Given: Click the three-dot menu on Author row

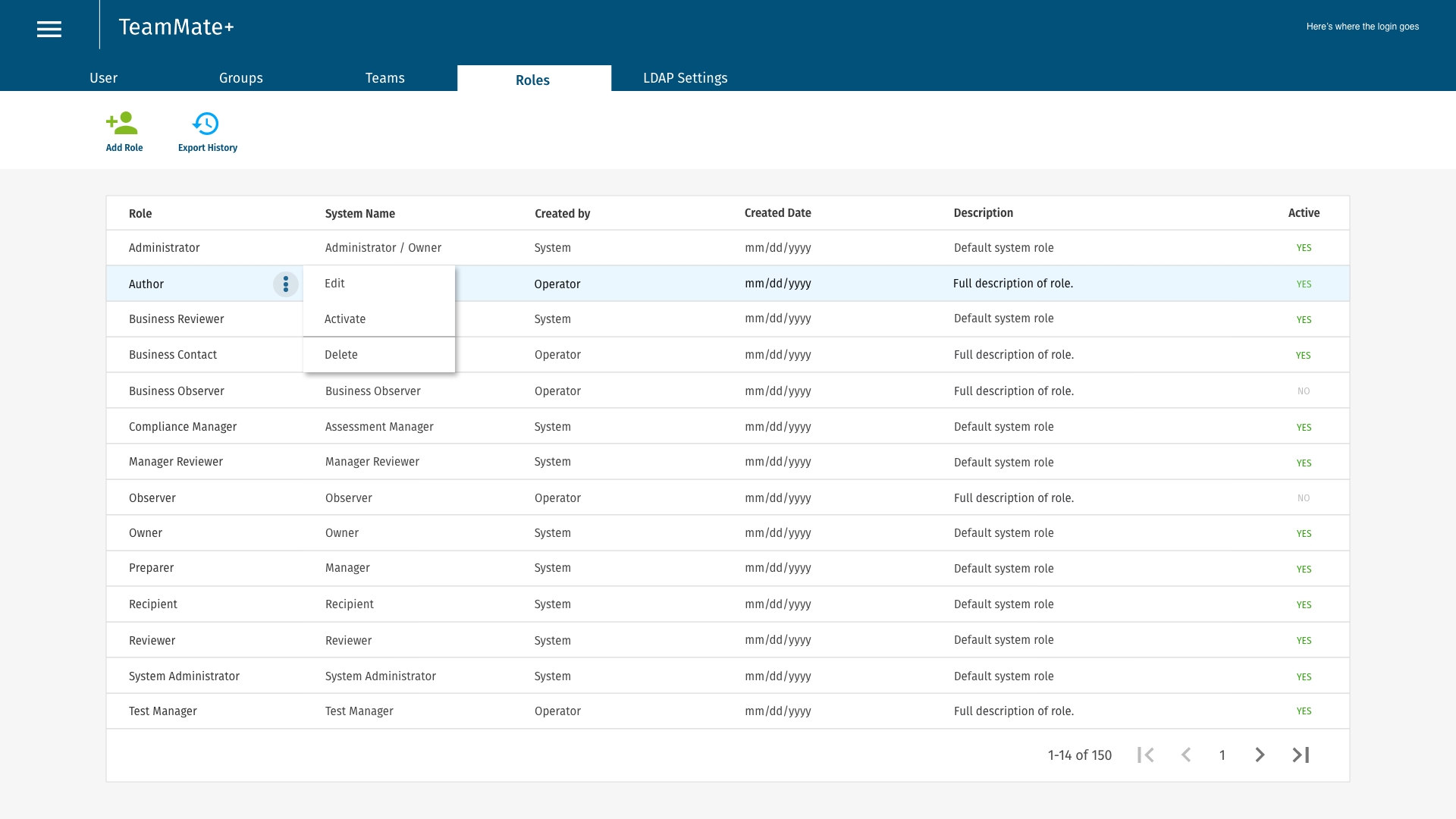Looking at the screenshot, I should (286, 284).
